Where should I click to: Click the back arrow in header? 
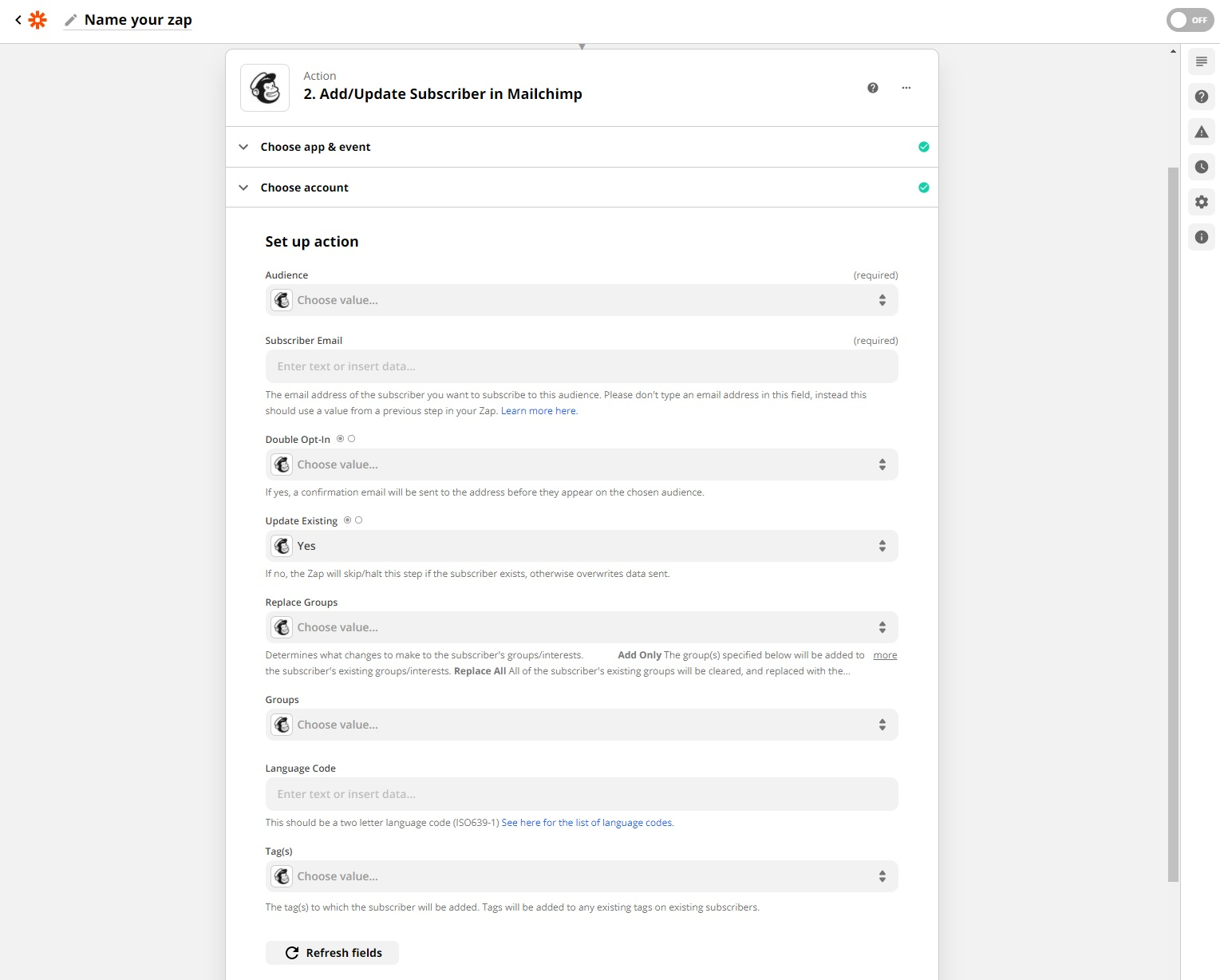coord(18,20)
